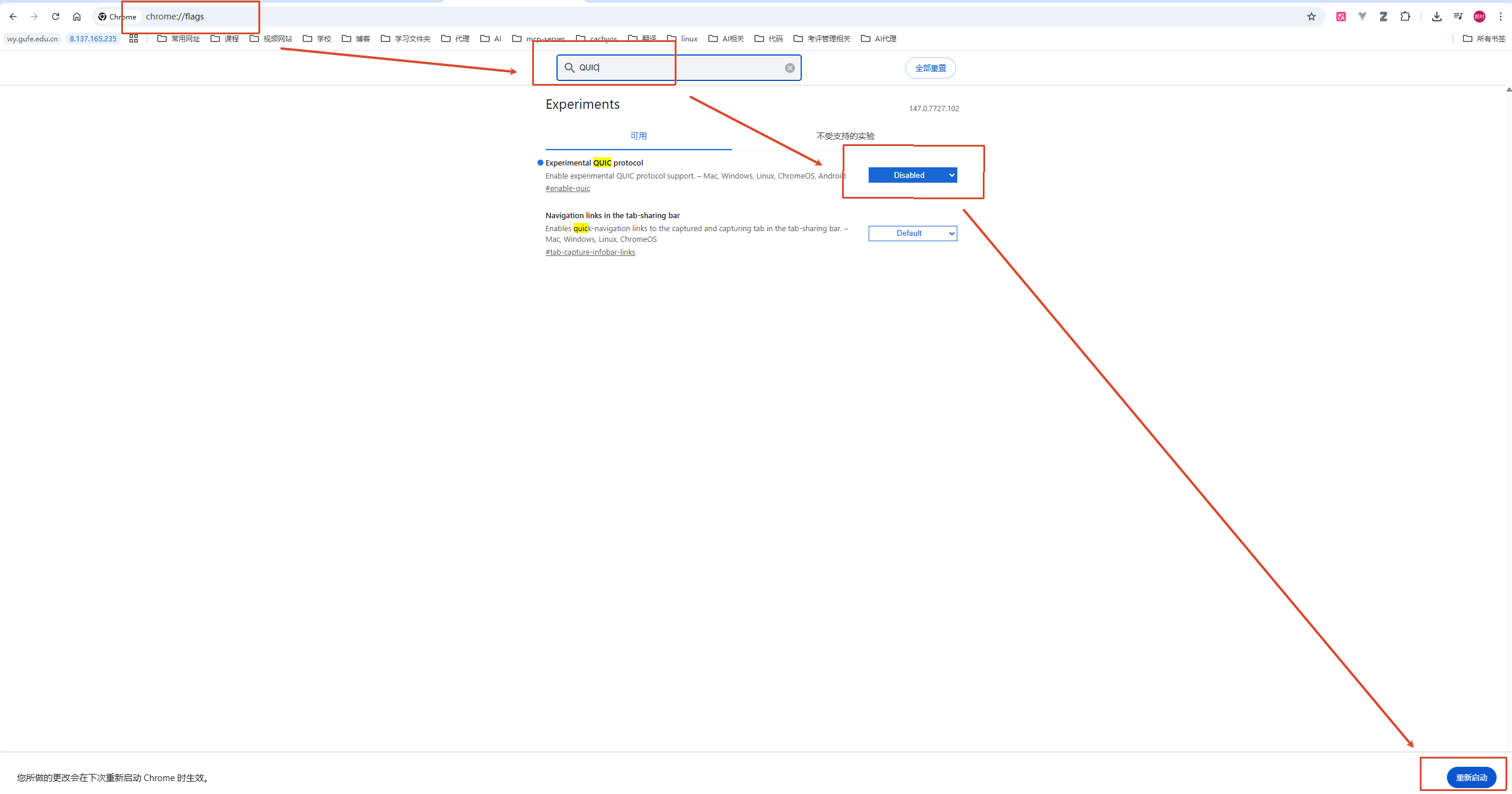Reload the page with refresh icon
This screenshot has height=794, width=1512.
point(56,17)
